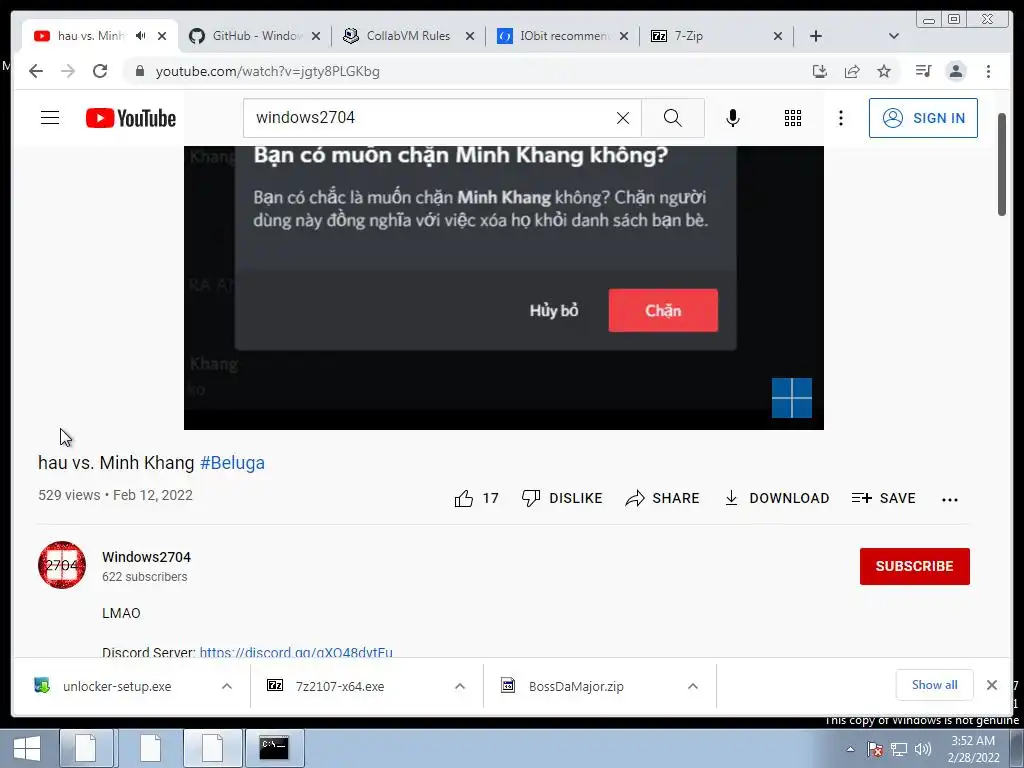
Task: Expand BossDaMajor.zip download options
Action: pos(693,686)
